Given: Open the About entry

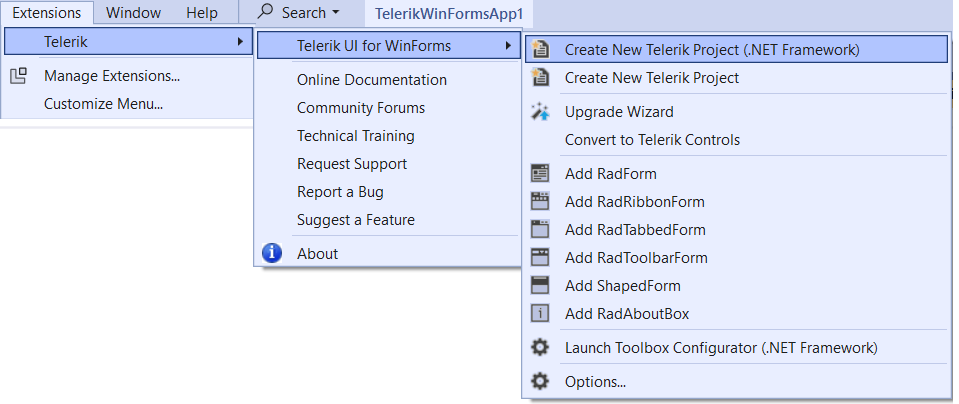Looking at the screenshot, I should click(388, 253).
